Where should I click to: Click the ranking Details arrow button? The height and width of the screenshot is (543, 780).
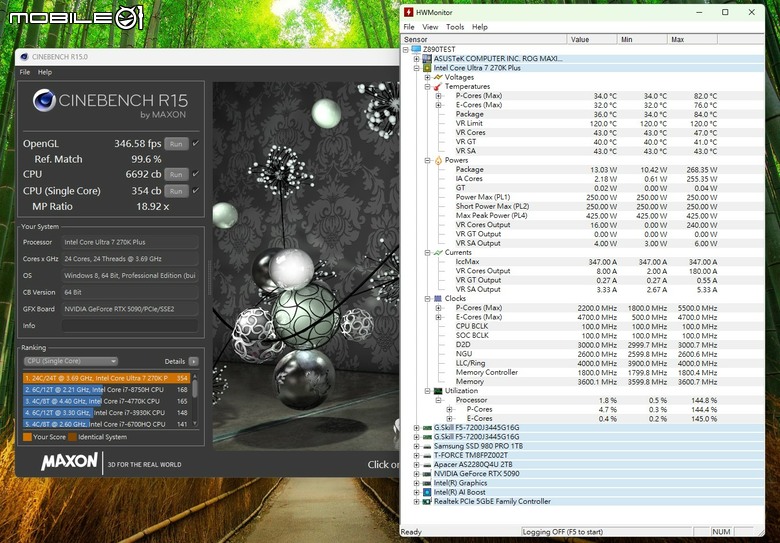(194, 362)
